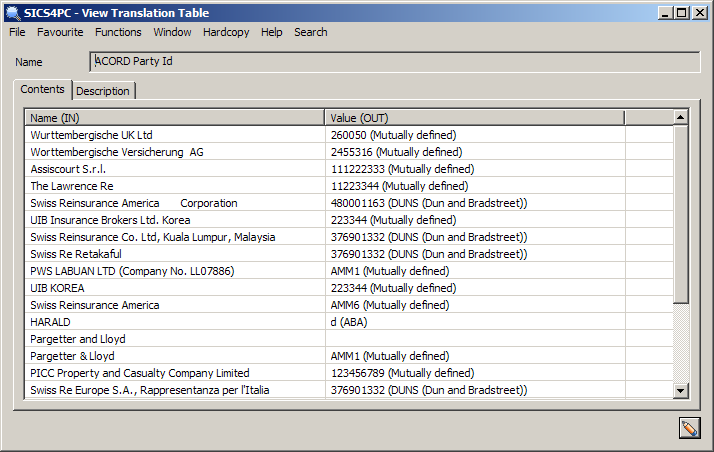Open the Window menu
Viewport: 714px width, 452px height.
(172, 32)
